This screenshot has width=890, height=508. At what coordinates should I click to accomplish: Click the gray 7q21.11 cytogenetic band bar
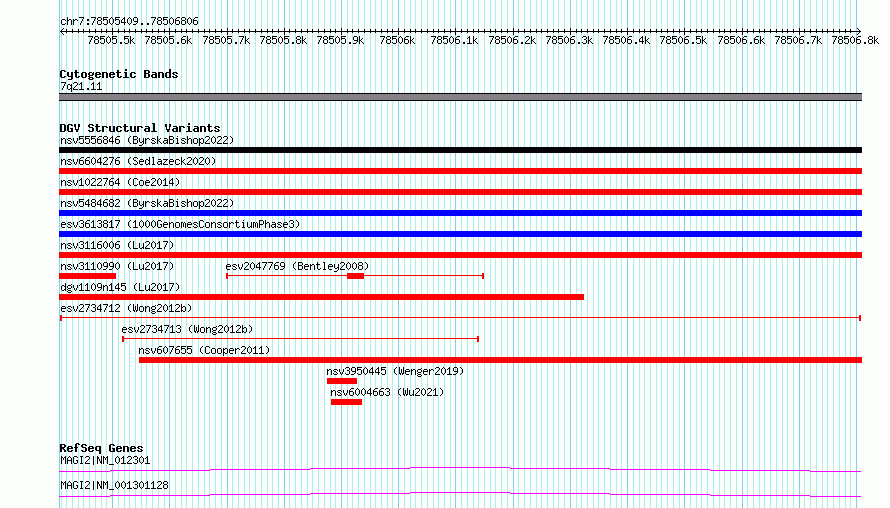point(460,97)
